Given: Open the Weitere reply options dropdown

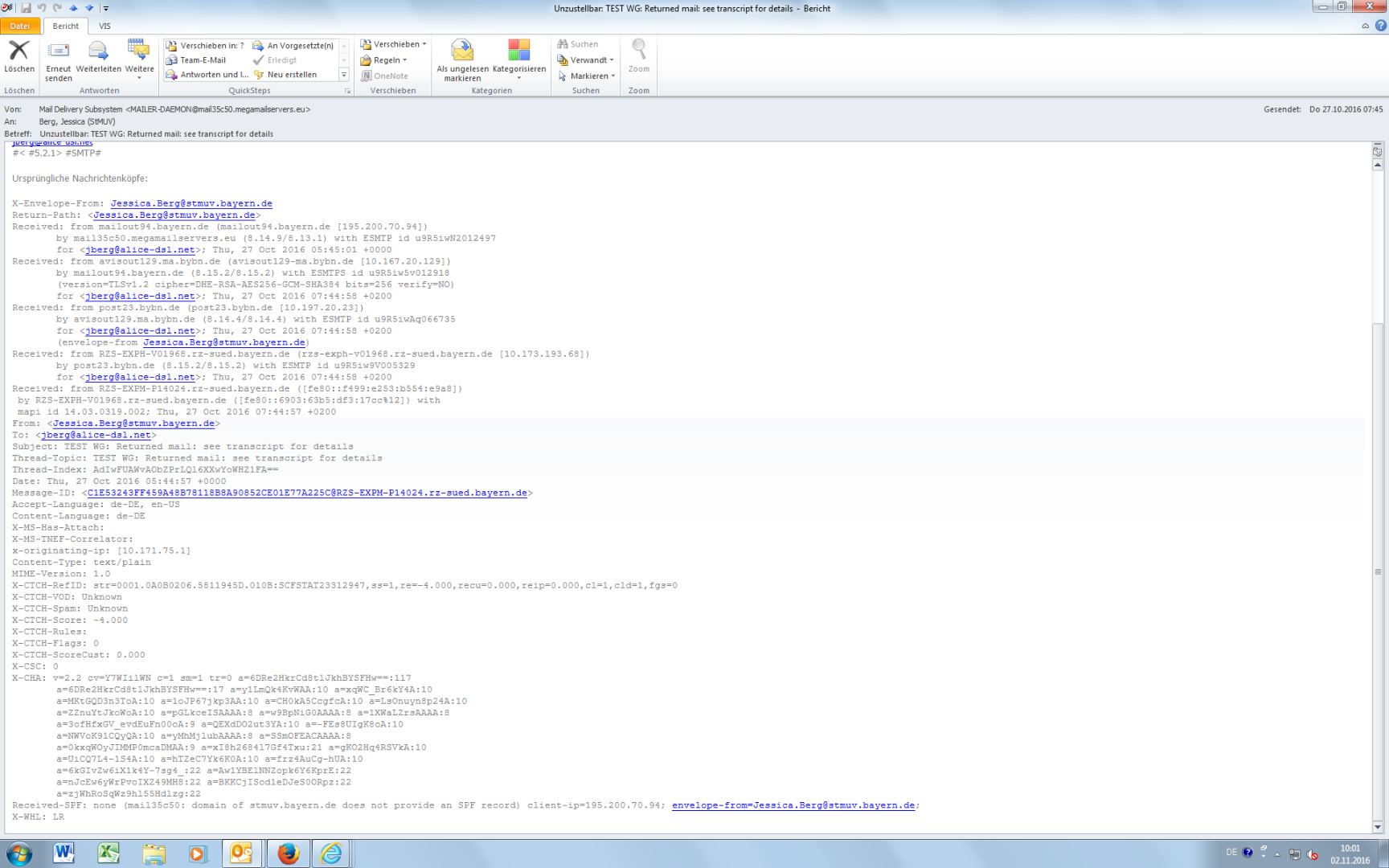Looking at the screenshot, I should tap(139, 59).
